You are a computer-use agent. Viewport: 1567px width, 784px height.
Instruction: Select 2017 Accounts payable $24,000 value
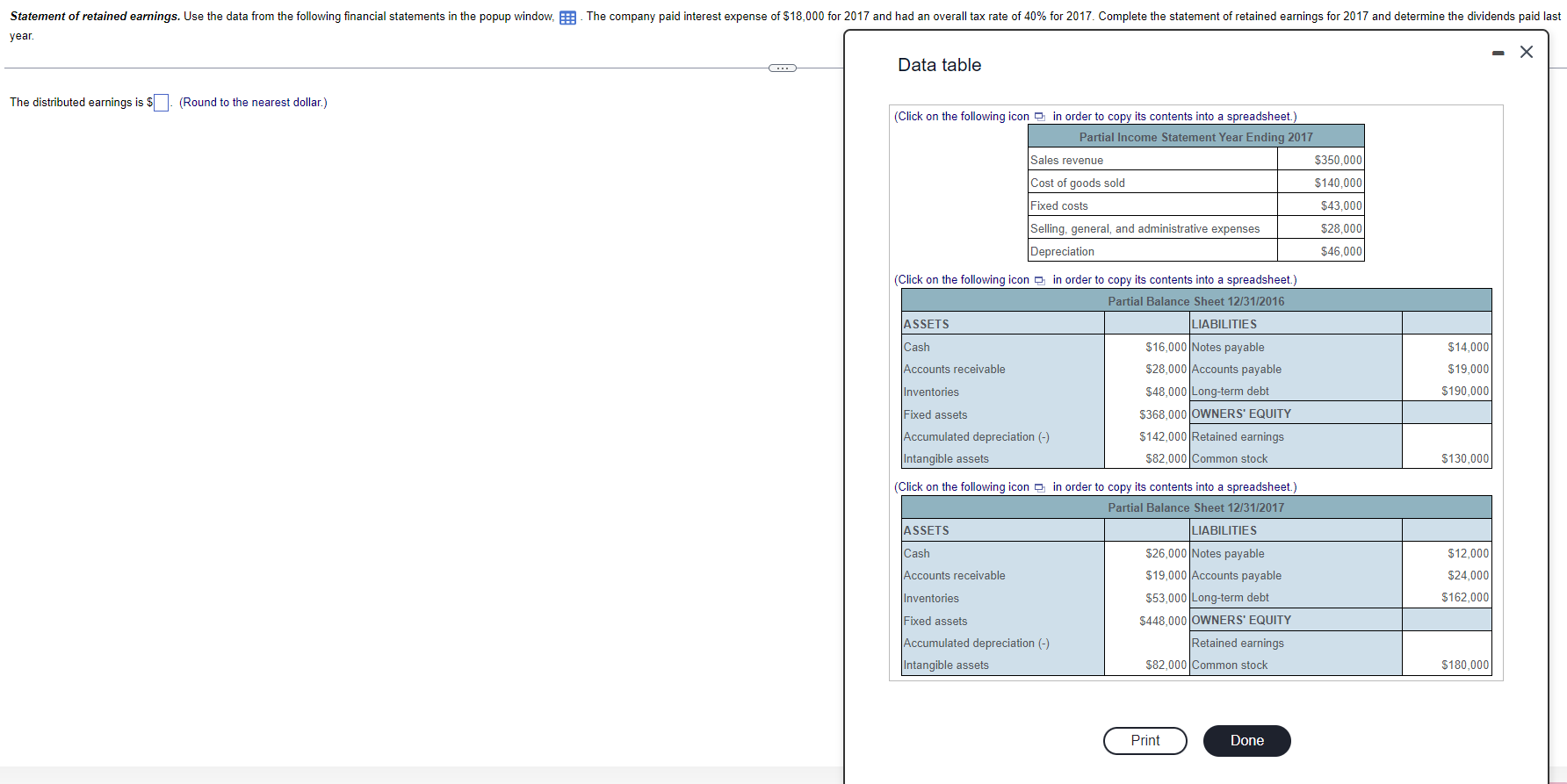click(1468, 575)
